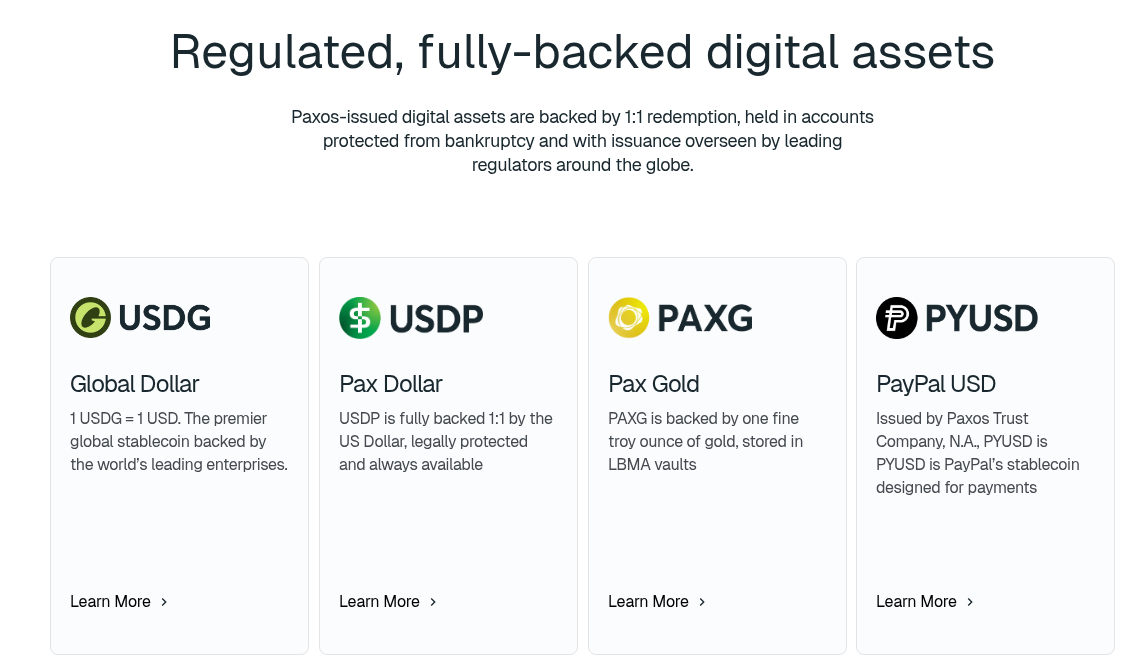Click the arrow beside PayPal USD Learn More
This screenshot has height=658, width=1148.
tap(970, 602)
